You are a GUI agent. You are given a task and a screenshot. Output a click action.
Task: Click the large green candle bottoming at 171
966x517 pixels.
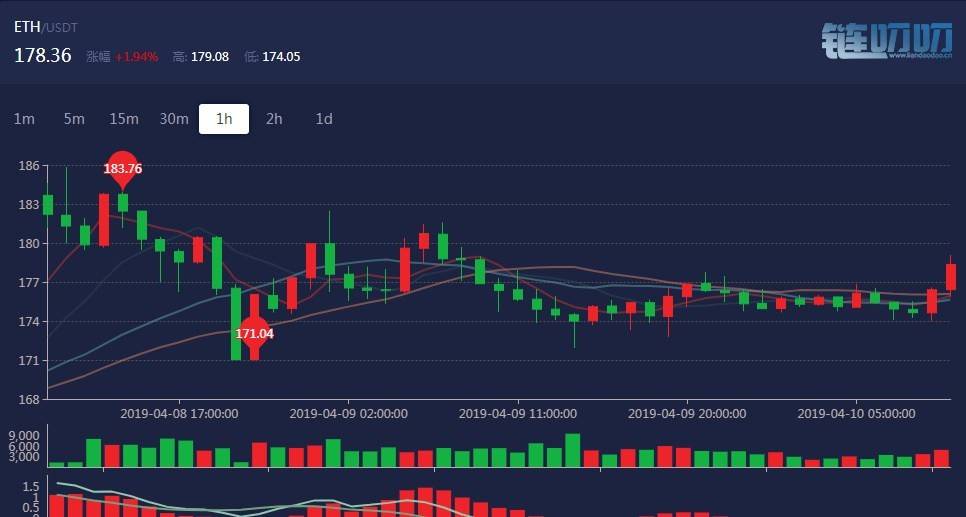(x=236, y=324)
